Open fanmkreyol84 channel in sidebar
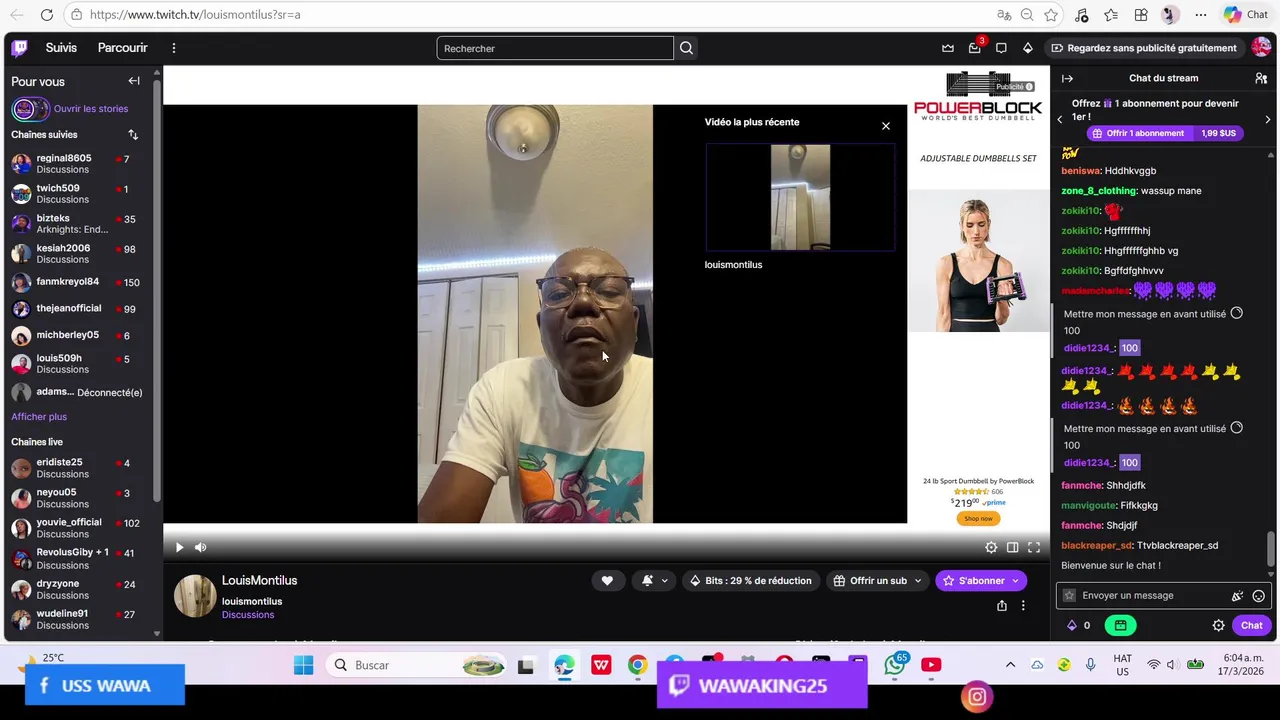 pos(76,283)
